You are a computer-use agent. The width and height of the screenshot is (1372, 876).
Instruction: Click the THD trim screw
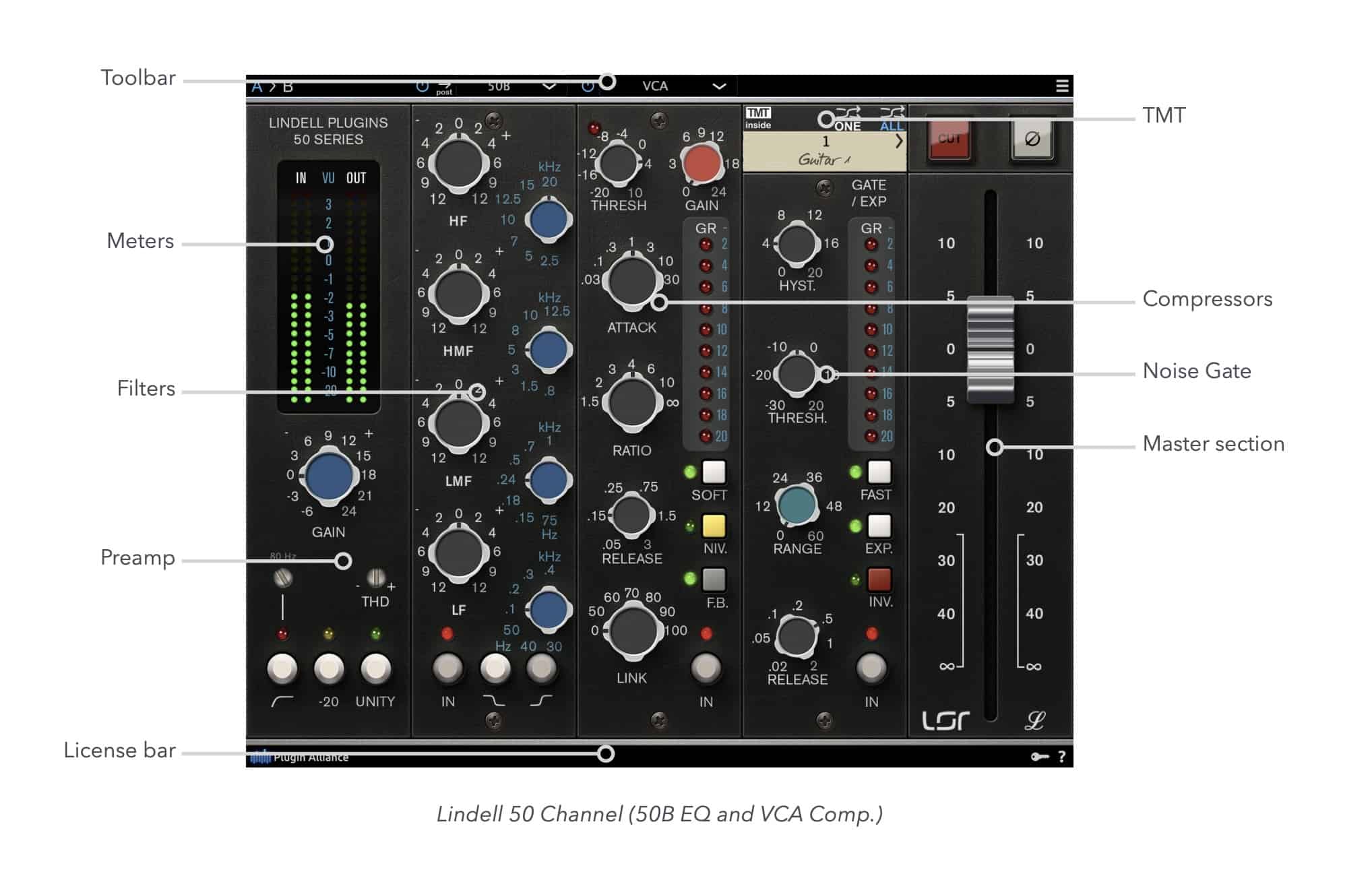[x=375, y=577]
